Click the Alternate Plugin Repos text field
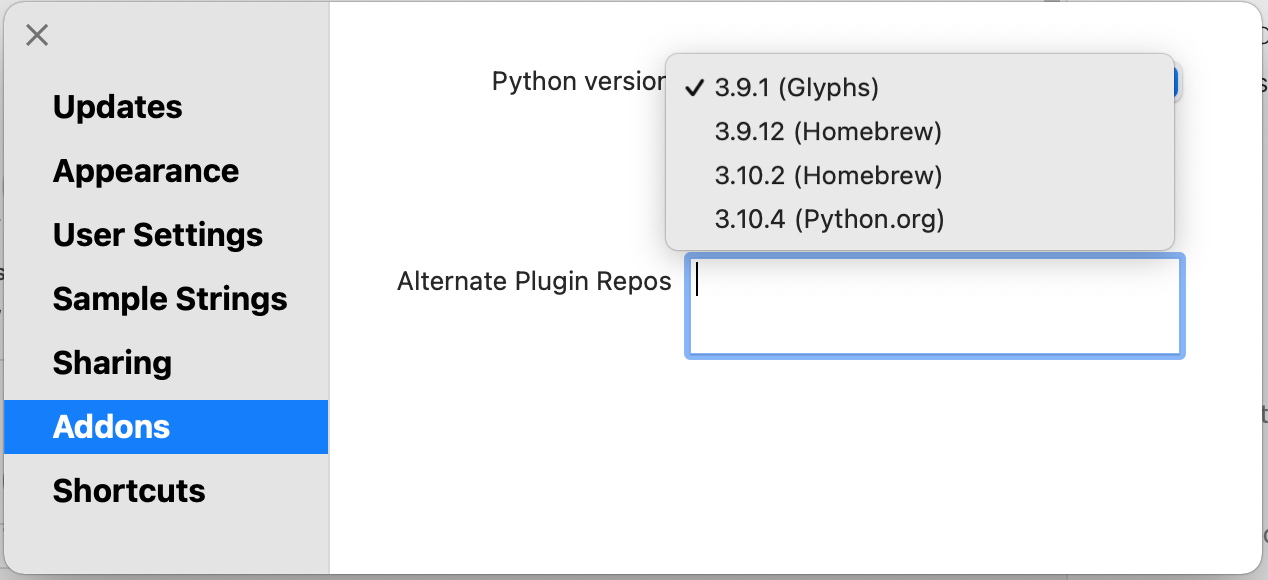The height and width of the screenshot is (580, 1268). point(933,305)
